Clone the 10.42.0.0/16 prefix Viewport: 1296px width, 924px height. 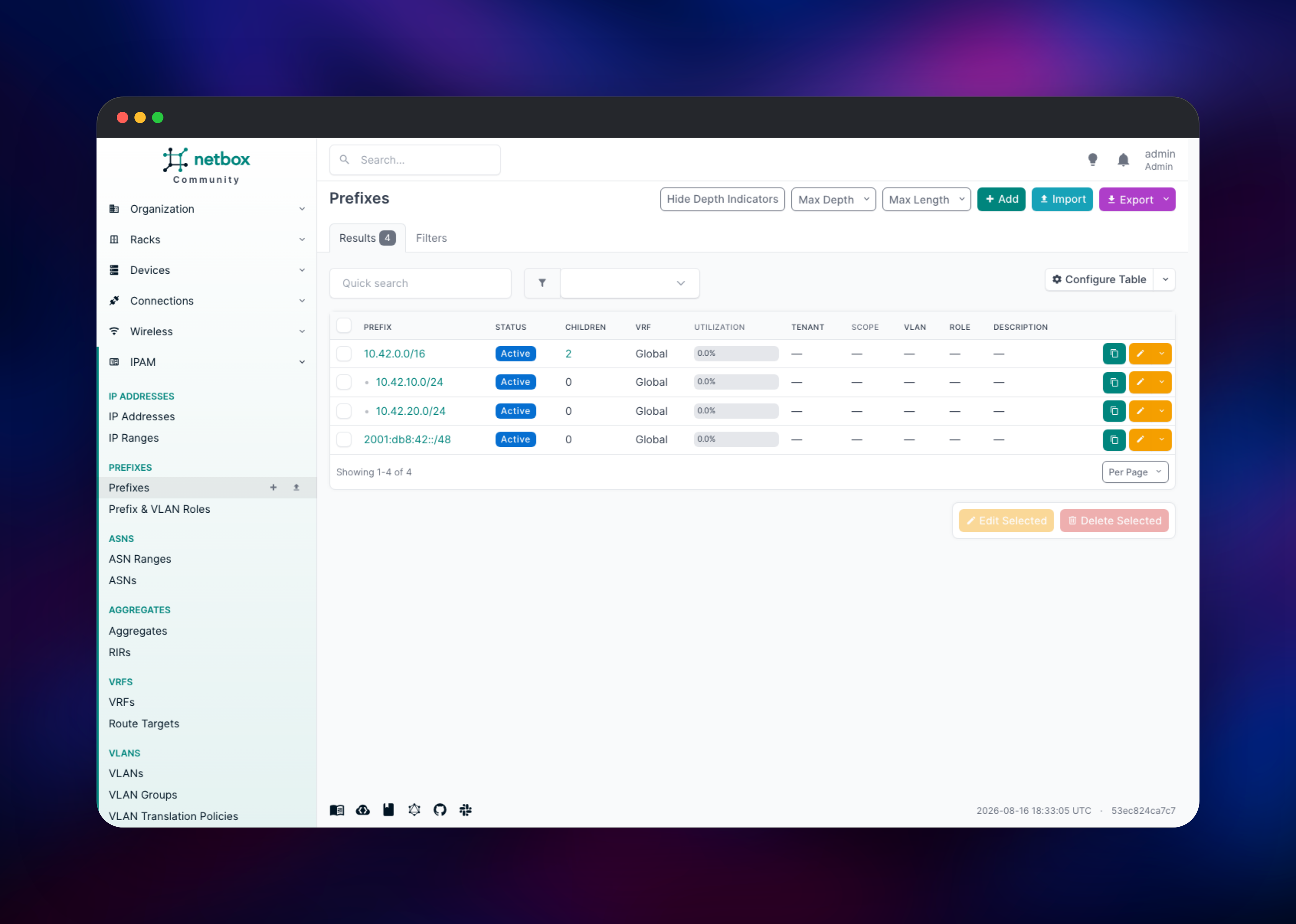[x=1114, y=353]
